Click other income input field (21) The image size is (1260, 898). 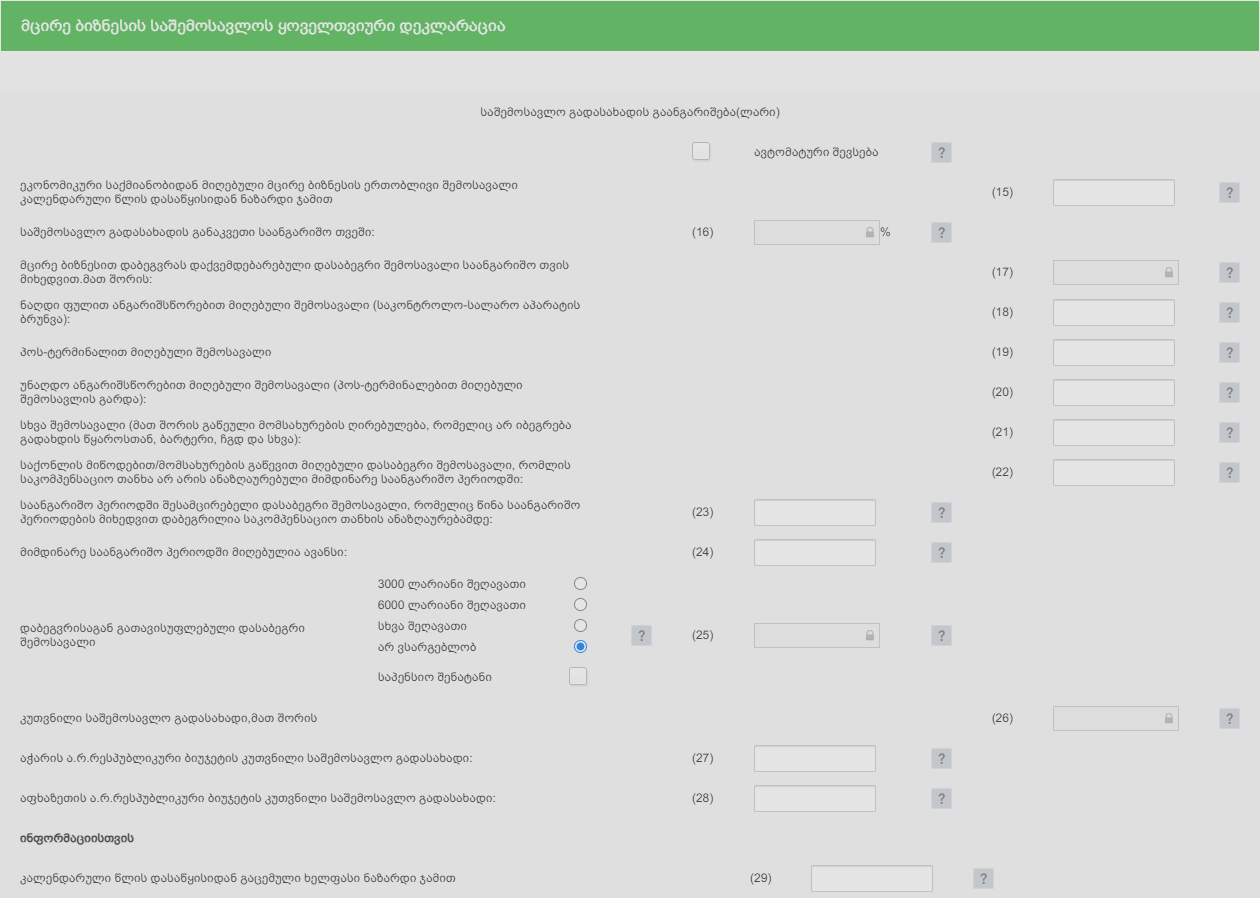1114,432
